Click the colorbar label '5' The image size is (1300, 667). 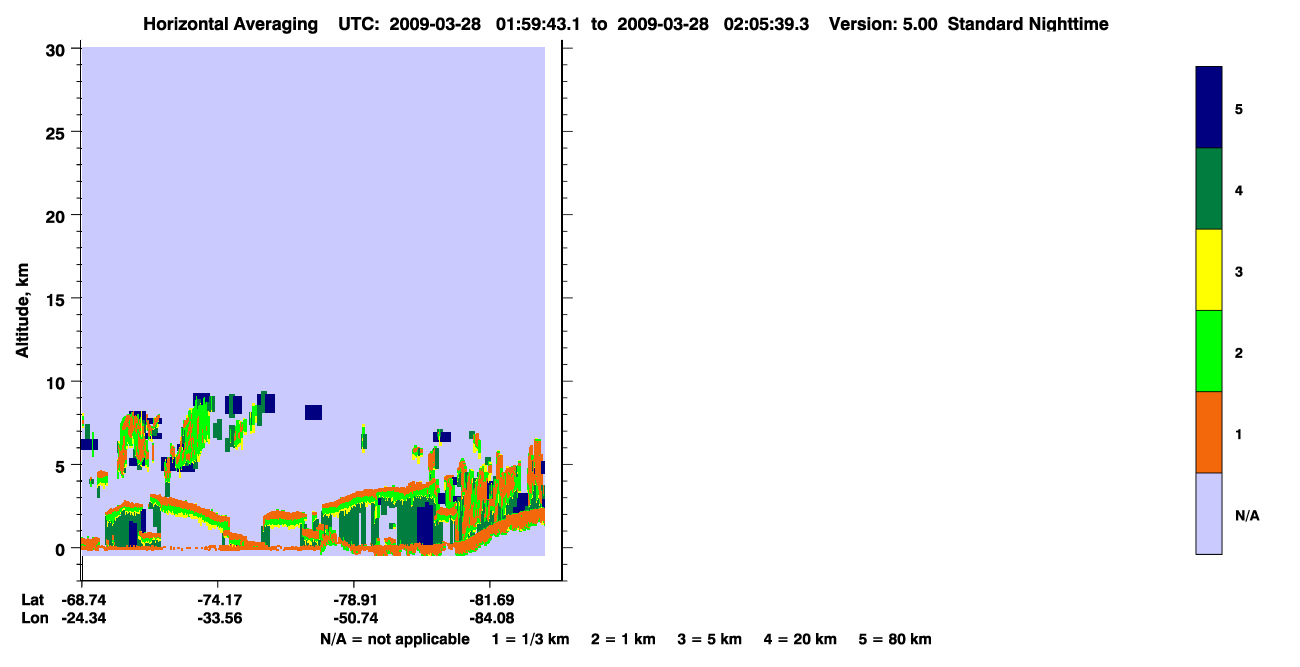coord(1239,108)
